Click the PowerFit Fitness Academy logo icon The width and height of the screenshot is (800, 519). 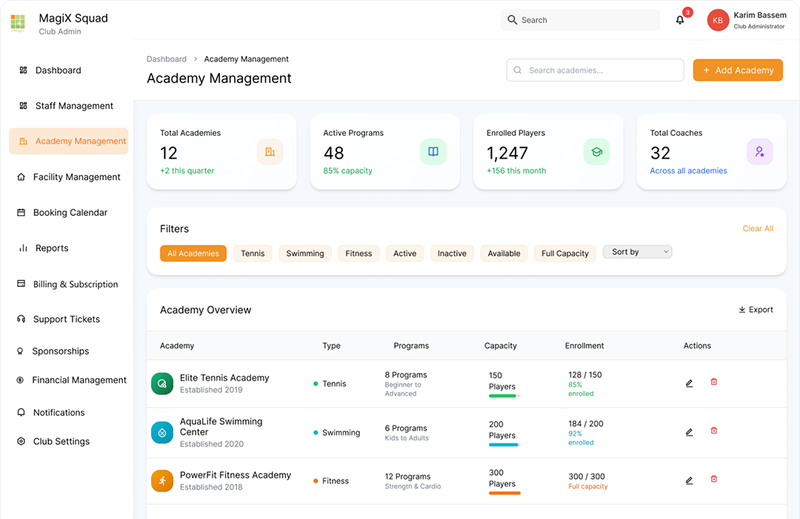[162, 481]
